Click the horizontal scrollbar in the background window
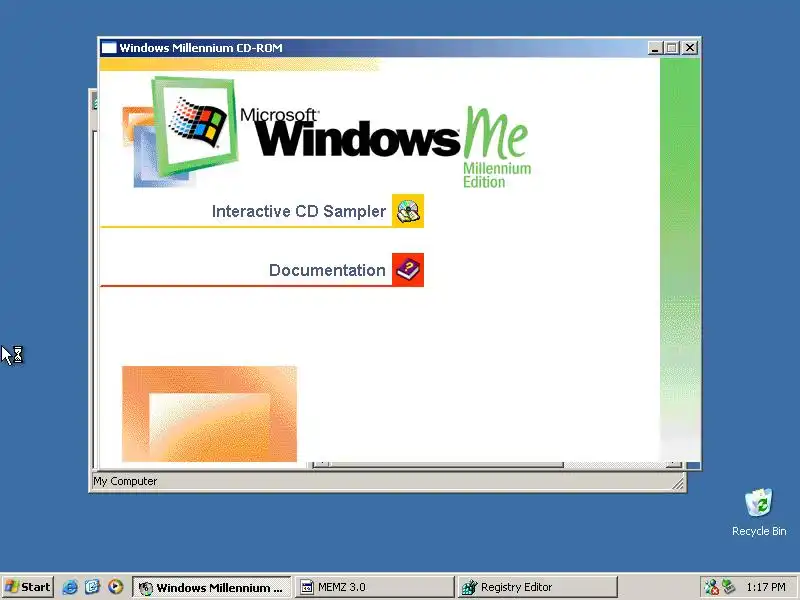The width and height of the screenshot is (800, 600). pyautogui.click(x=497, y=464)
